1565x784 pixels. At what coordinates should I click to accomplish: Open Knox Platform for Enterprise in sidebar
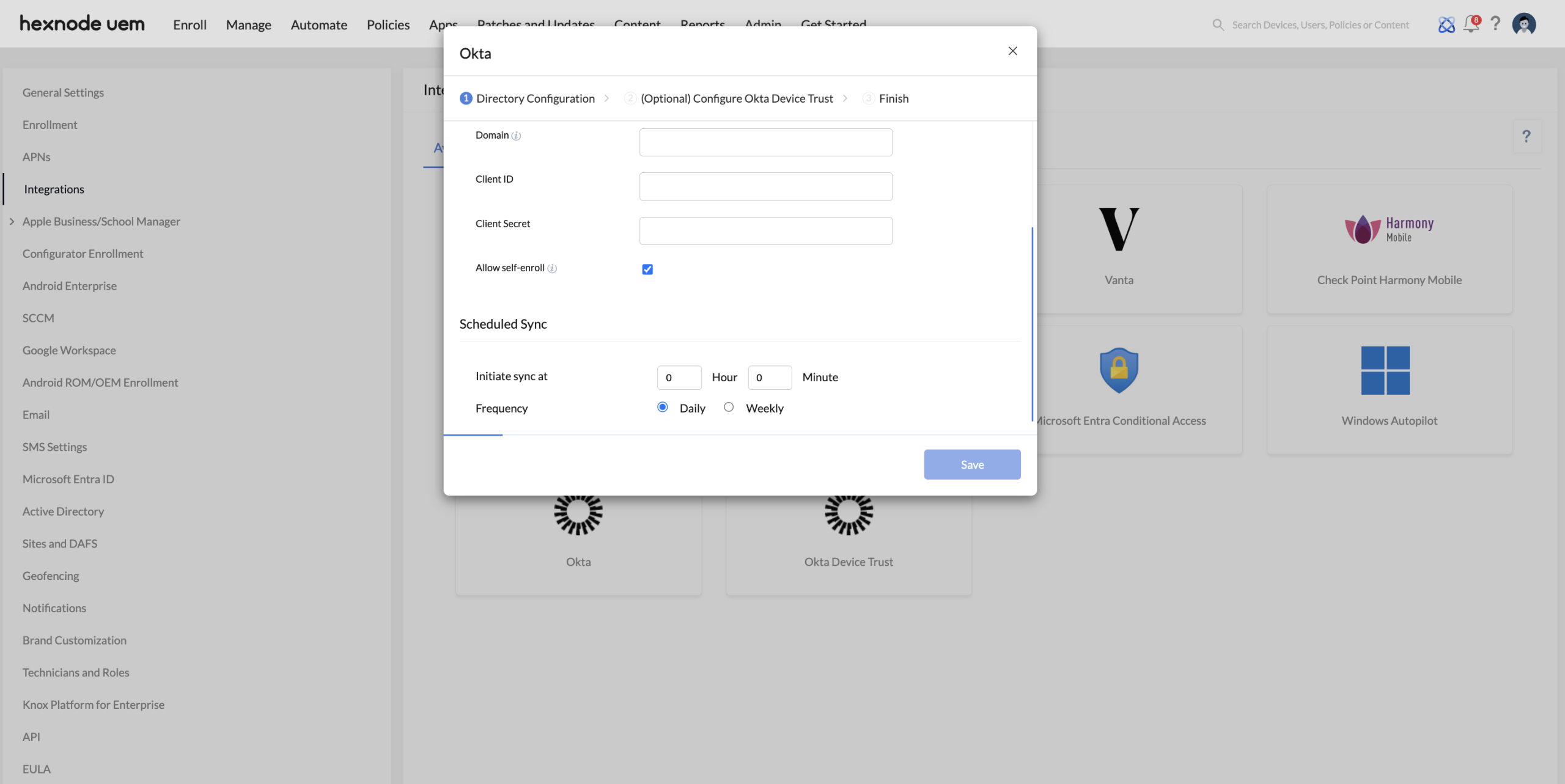(94, 705)
